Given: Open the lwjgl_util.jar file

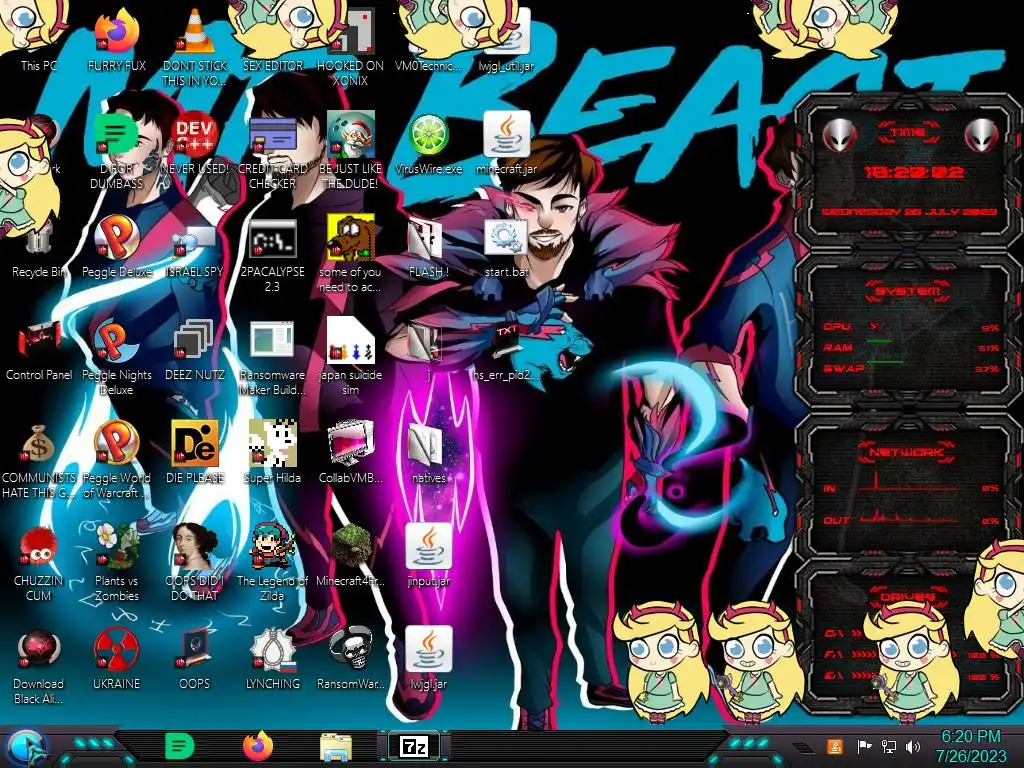Looking at the screenshot, I should [x=506, y=39].
